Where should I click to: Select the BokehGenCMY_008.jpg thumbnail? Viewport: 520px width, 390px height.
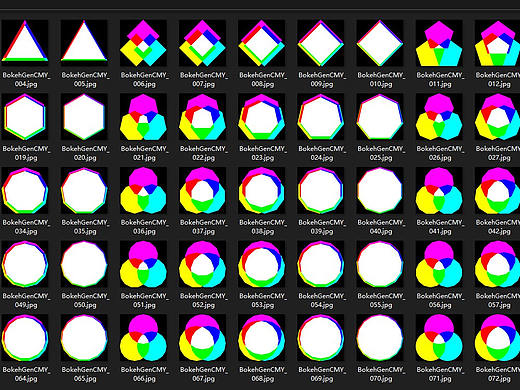click(262, 43)
